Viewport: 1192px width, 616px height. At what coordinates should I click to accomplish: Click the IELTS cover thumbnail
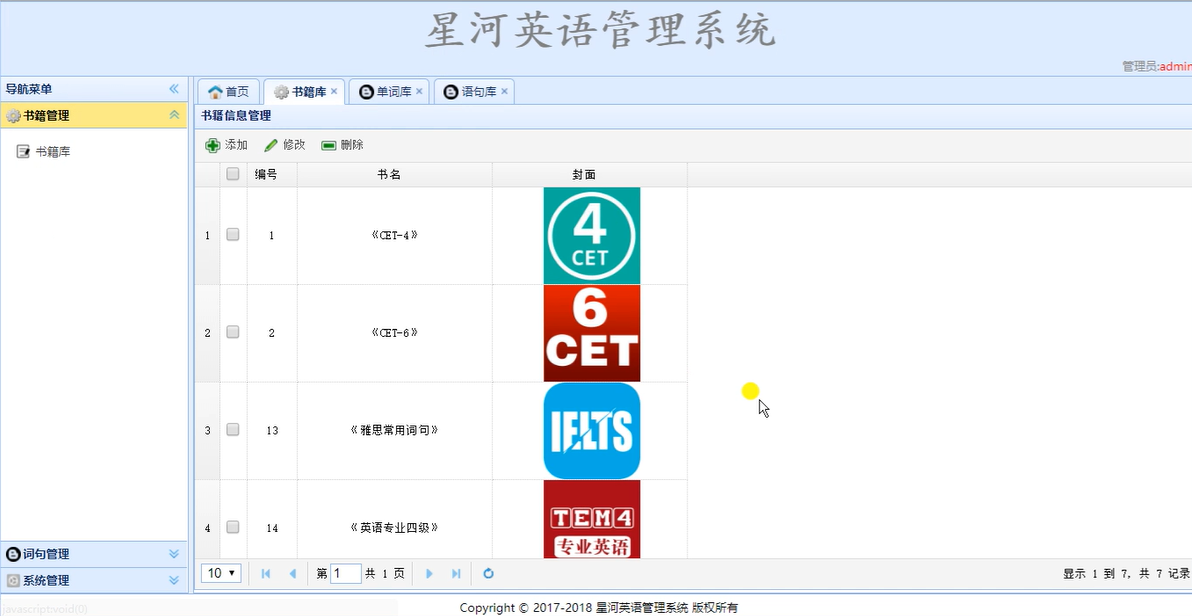[591, 430]
